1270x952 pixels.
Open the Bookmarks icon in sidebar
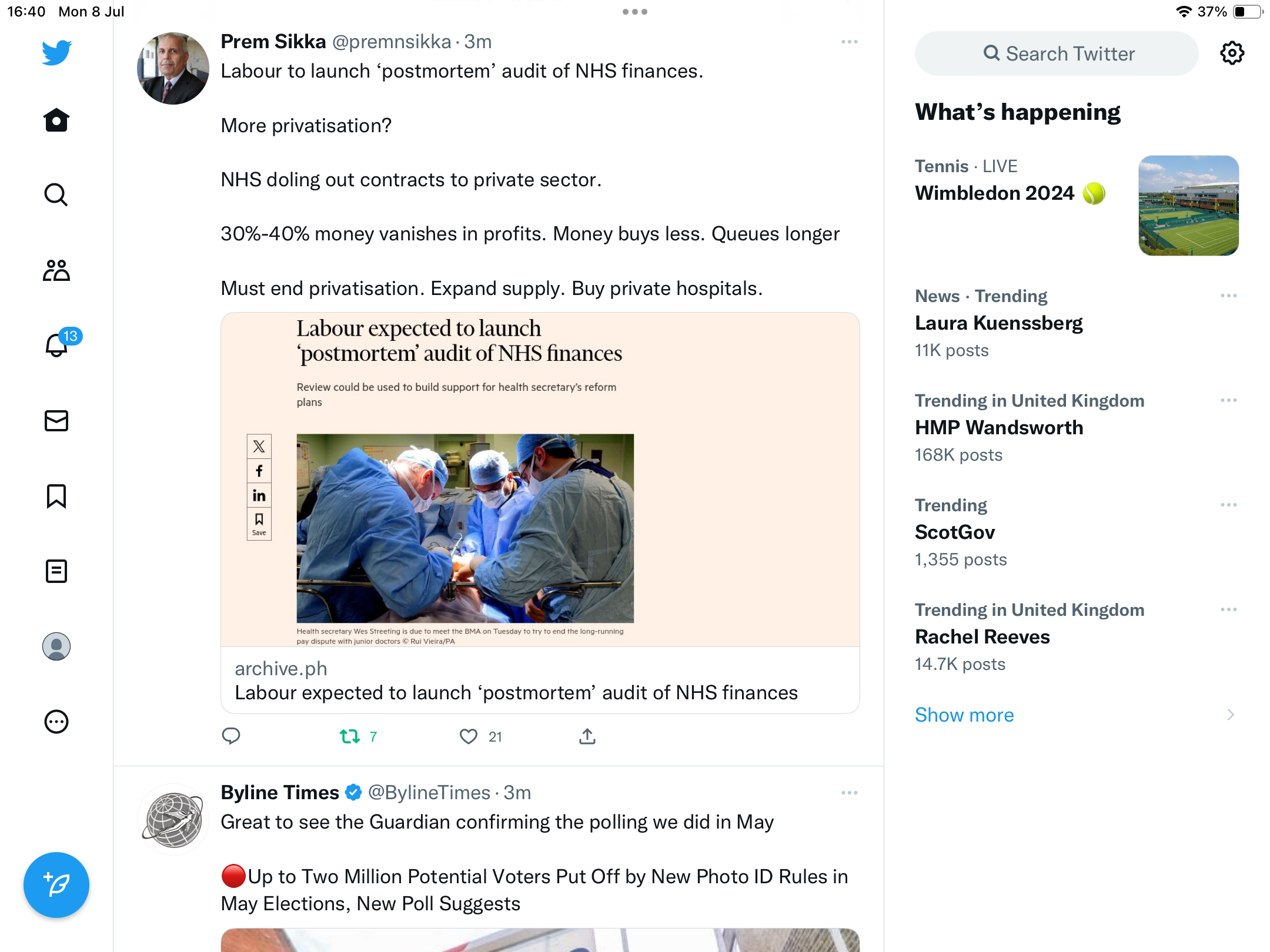tap(56, 496)
